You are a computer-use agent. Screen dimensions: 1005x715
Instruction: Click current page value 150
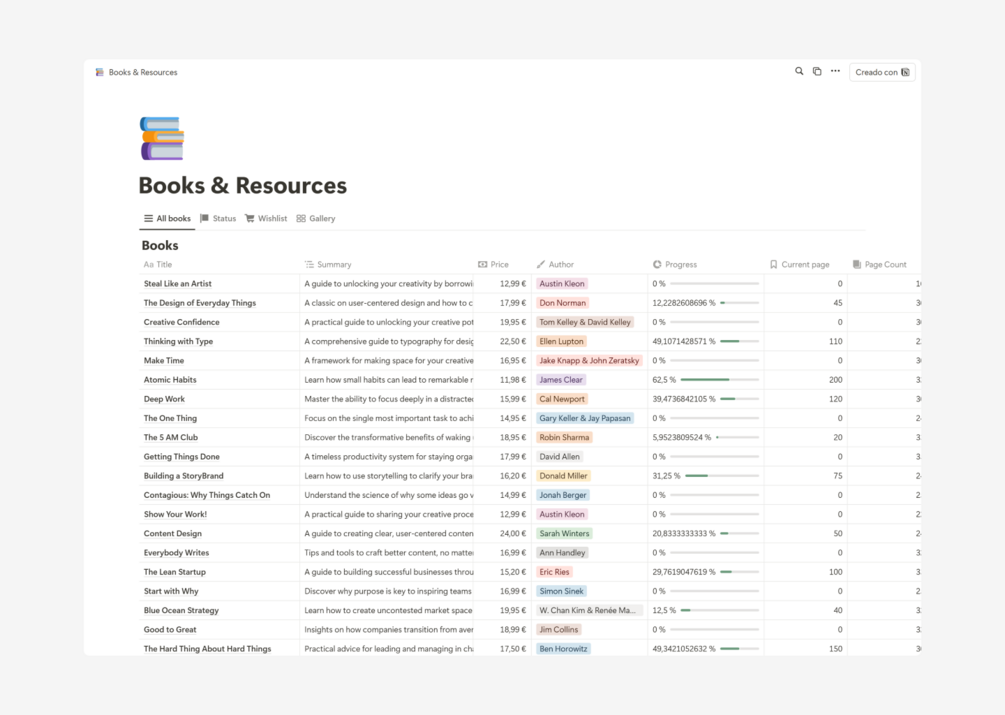pyautogui.click(x=835, y=649)
